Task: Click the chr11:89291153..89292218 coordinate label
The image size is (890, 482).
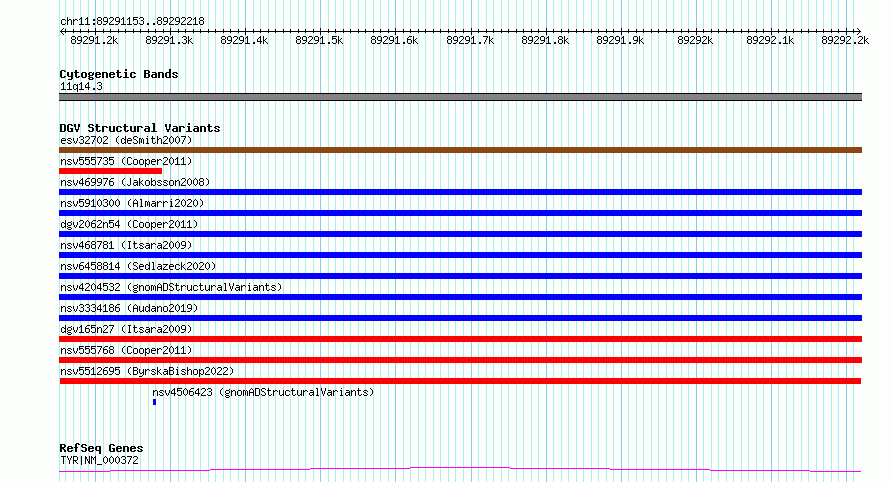Action: (x=132, y=22)
